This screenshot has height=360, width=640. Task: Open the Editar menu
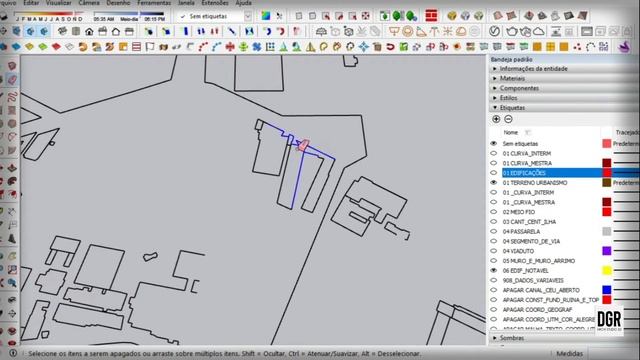pyautogui.click(x=31, y=3)
